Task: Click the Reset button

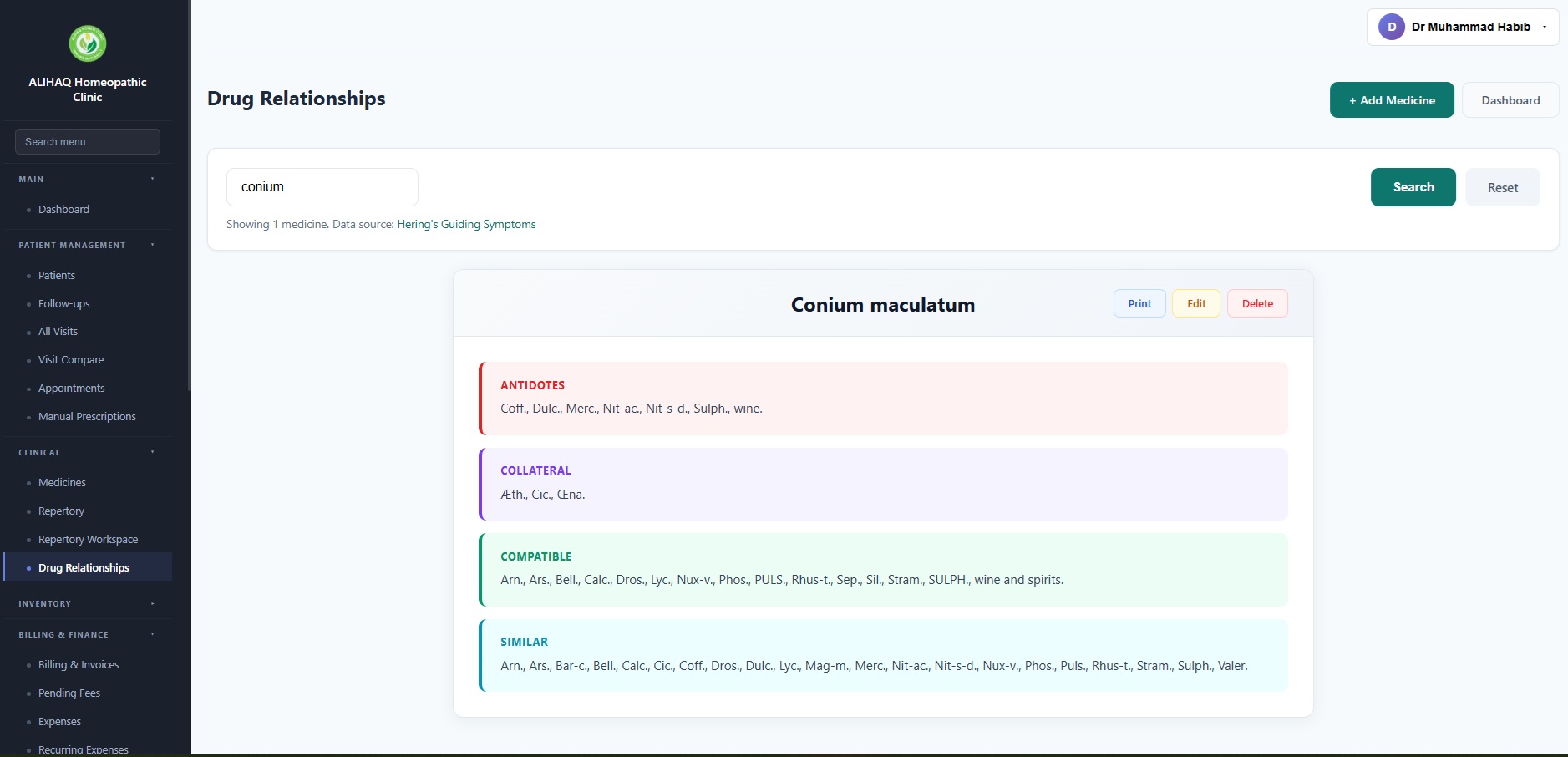Action: (x=1502, y=187)
